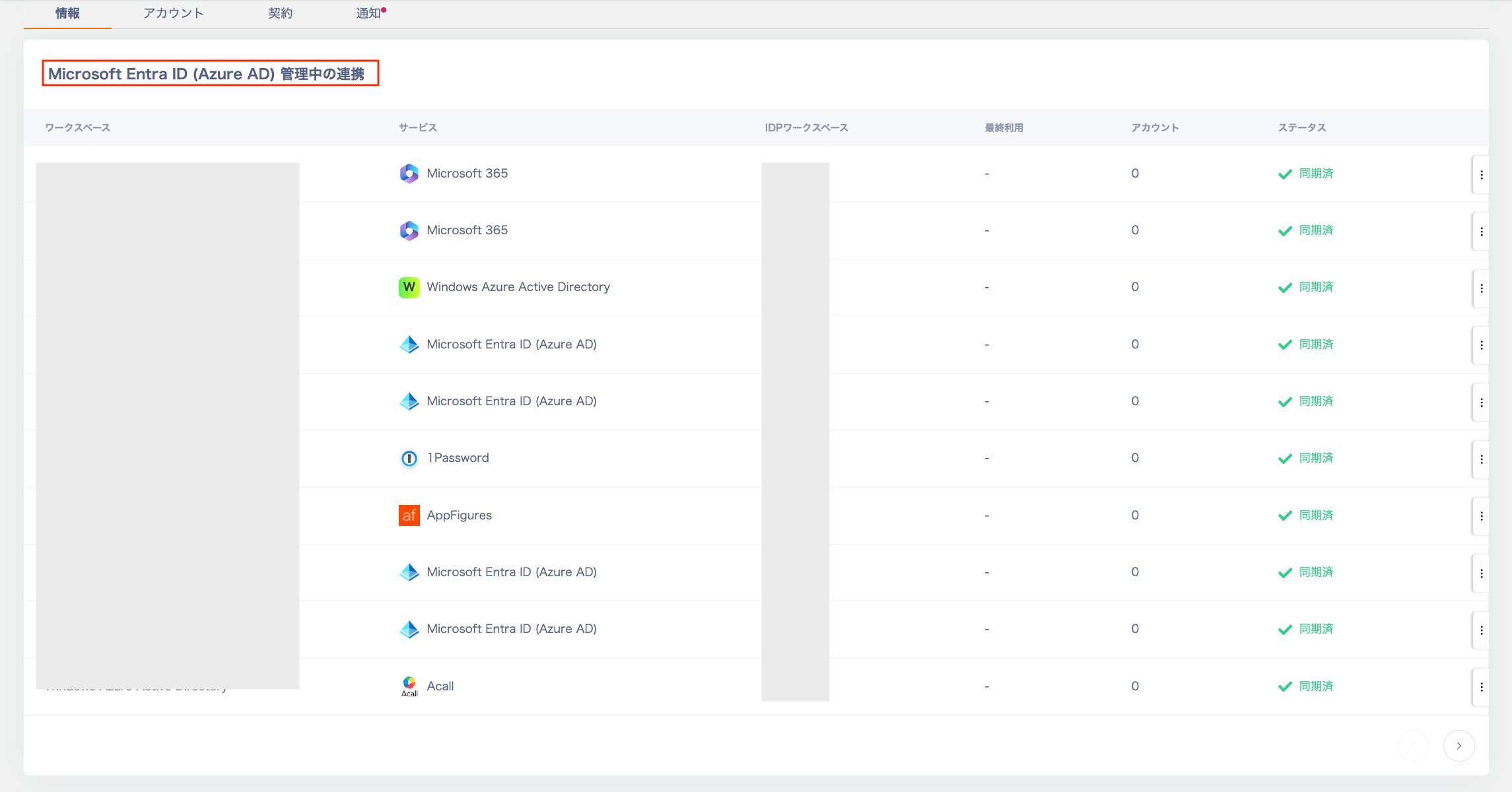Viewport: 1512px width, 792px height.
Task: Open more-options menu for second Microsoft 365 row
Action: tap(1482, 232)
